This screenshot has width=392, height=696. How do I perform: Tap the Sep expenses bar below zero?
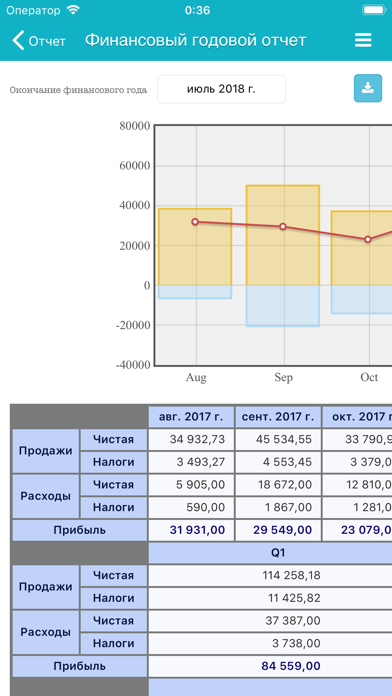click(283, 306)
